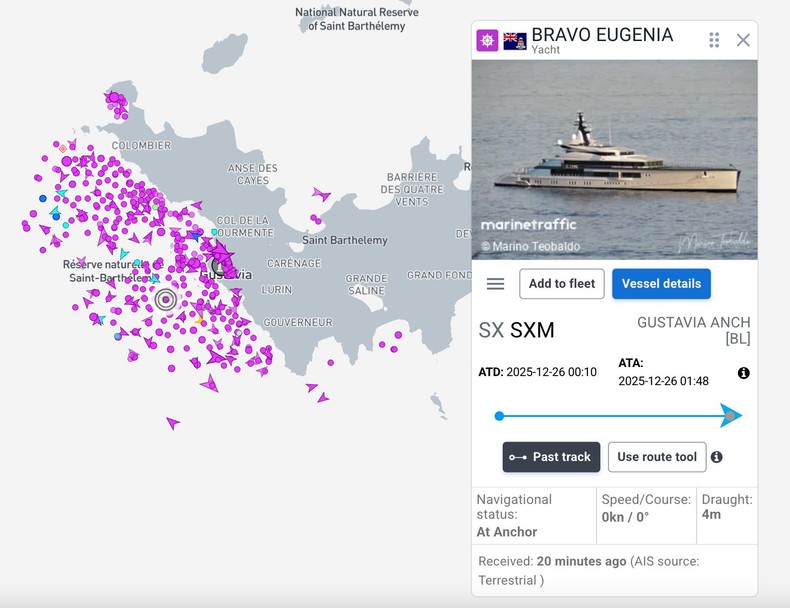The width and height of the screenshot is (790, 608).
Task: Click the lone magenta vessel arrow north of Saint Barthelemy label
Action: tap(320, 193)
